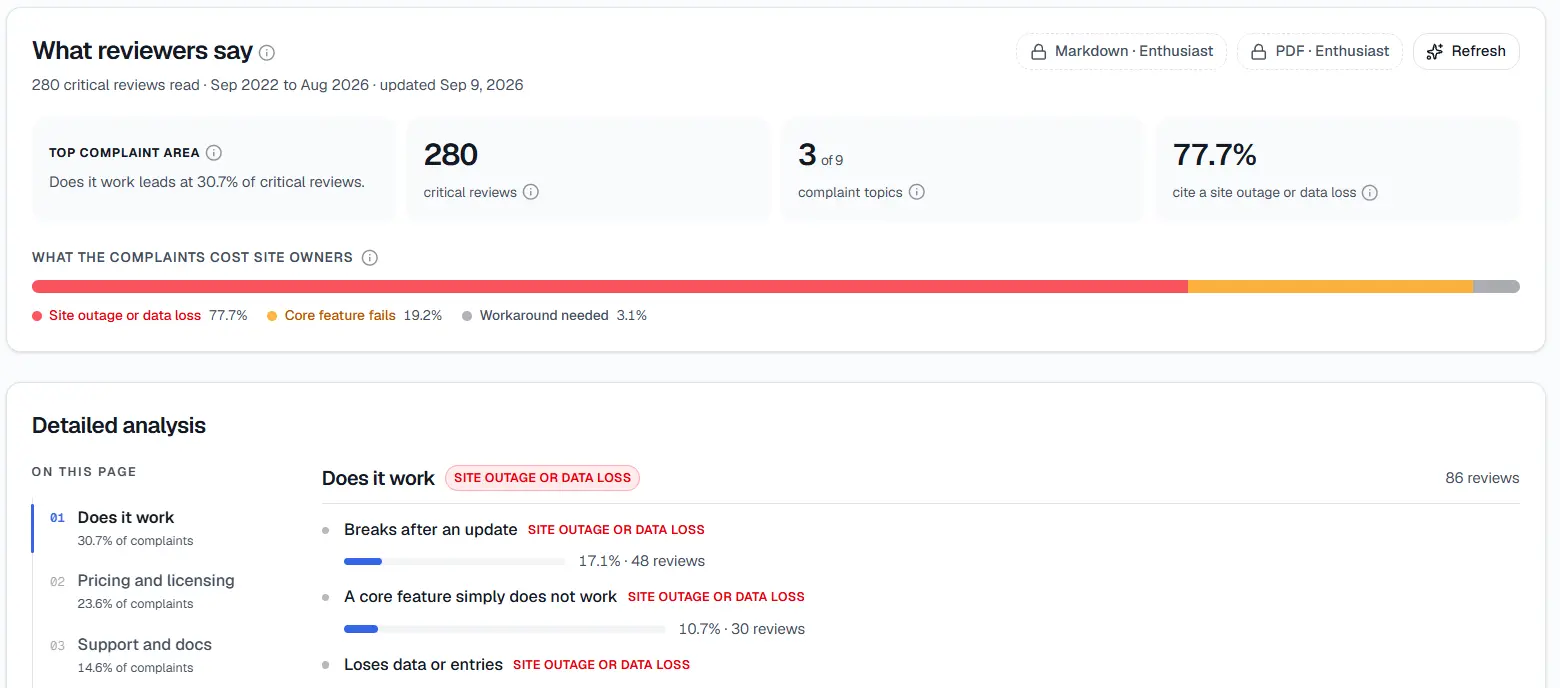Click the Does it work section heading
This screenshot has height=688, width=1560.
click(x=378, y=478)
